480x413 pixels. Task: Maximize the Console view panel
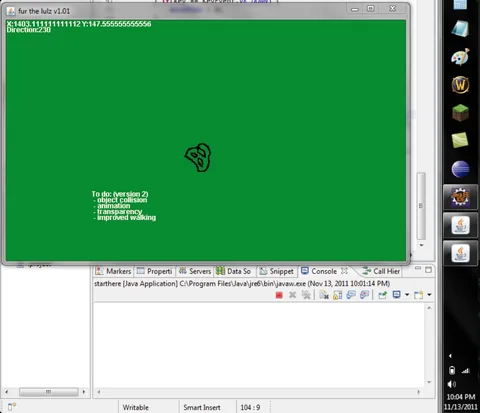click(428, 269)
